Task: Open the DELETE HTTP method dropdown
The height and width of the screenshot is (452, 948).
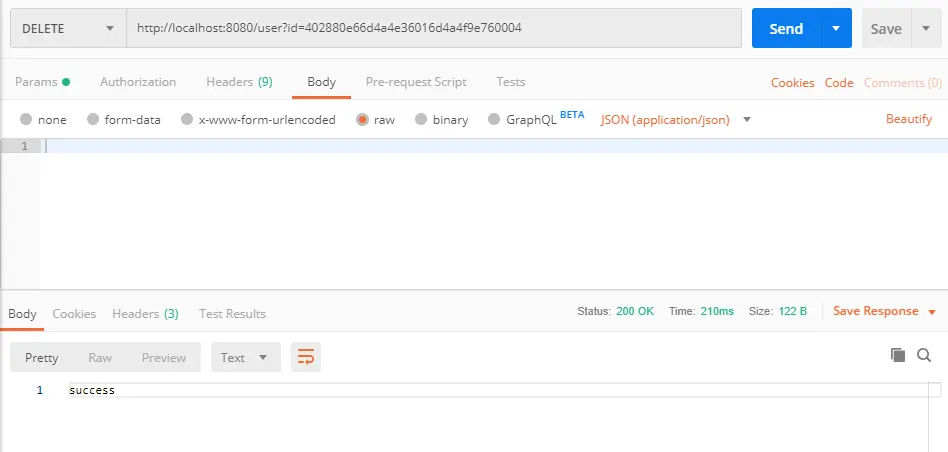Action: [68, 28]
